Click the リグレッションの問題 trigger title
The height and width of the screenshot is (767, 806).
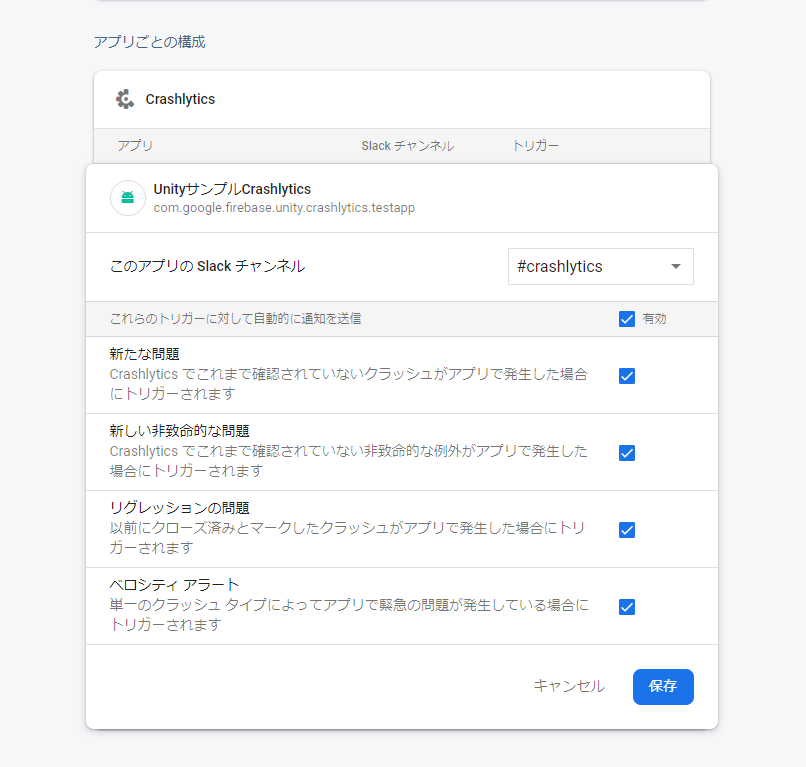click(179, 508)
